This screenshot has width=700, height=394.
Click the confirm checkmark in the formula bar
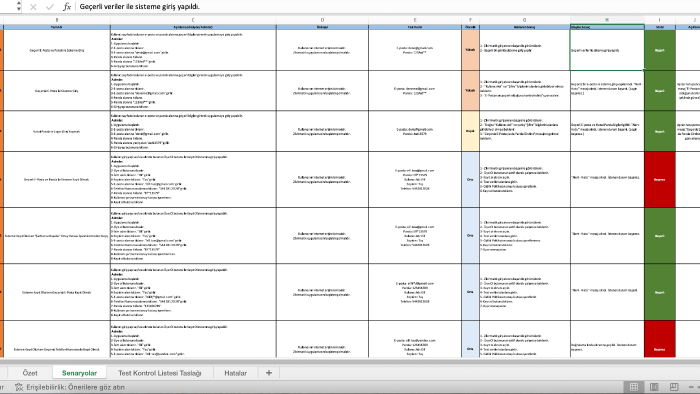tap(50, 7)
